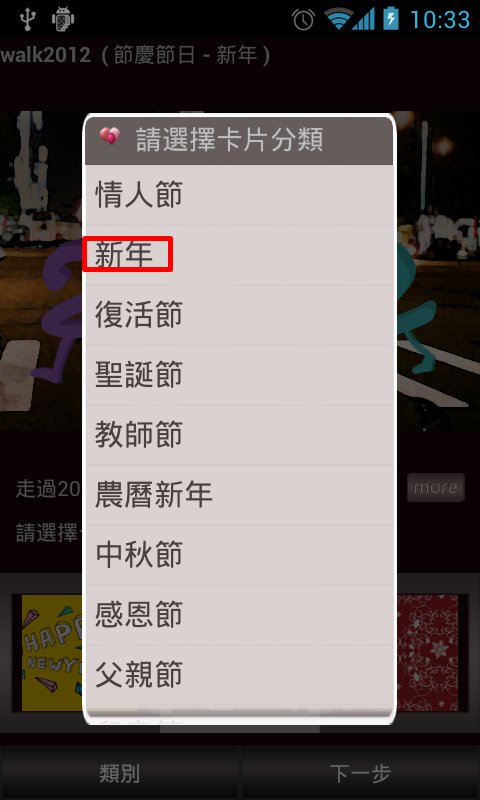Image resolution: width=480 pixels, height=800 pixels.
Task: Tap the 下一步 button
Action: click(360, 773)
